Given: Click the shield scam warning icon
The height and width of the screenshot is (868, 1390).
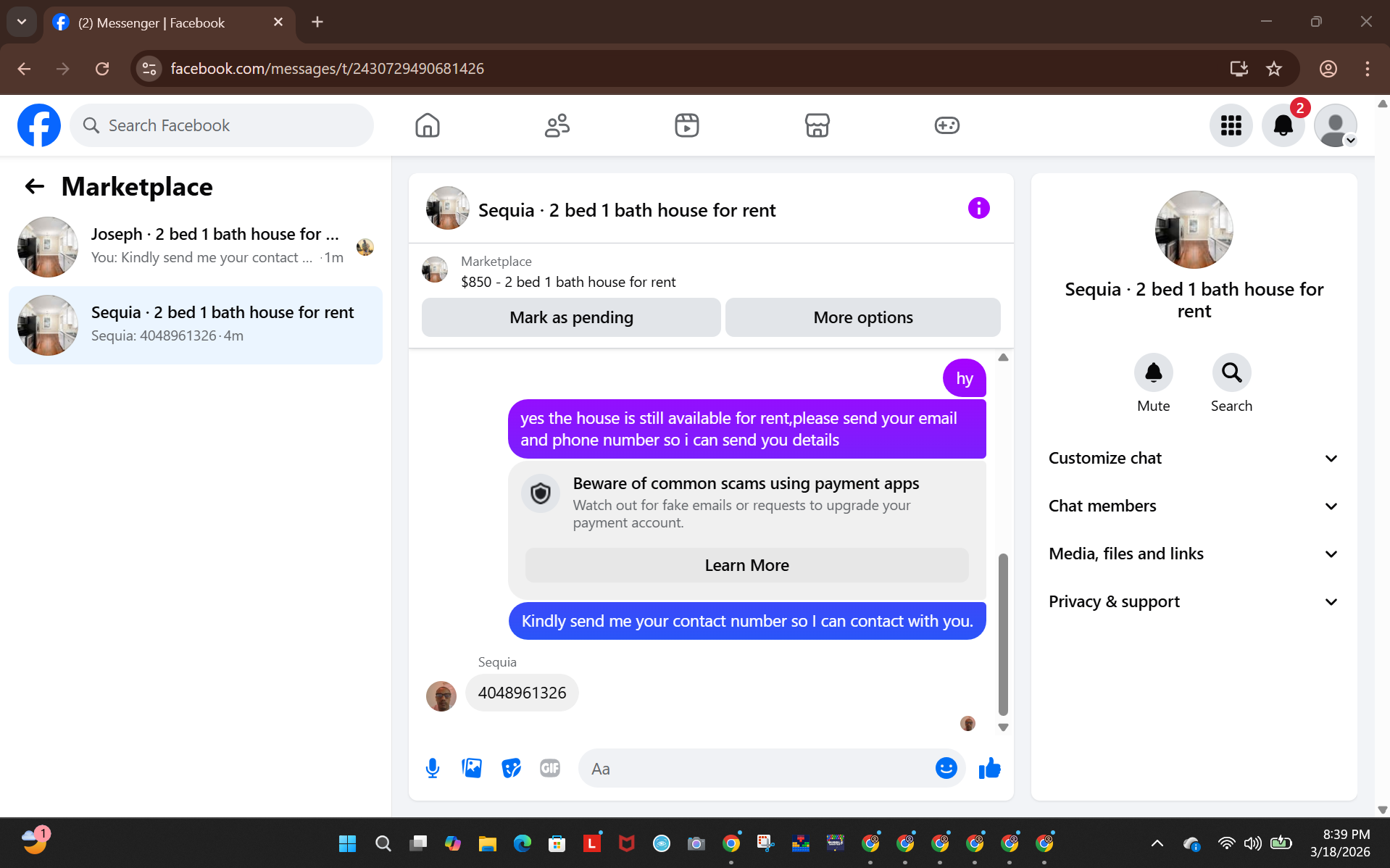Looking at the screenshot, I should [x=541, y=494].
